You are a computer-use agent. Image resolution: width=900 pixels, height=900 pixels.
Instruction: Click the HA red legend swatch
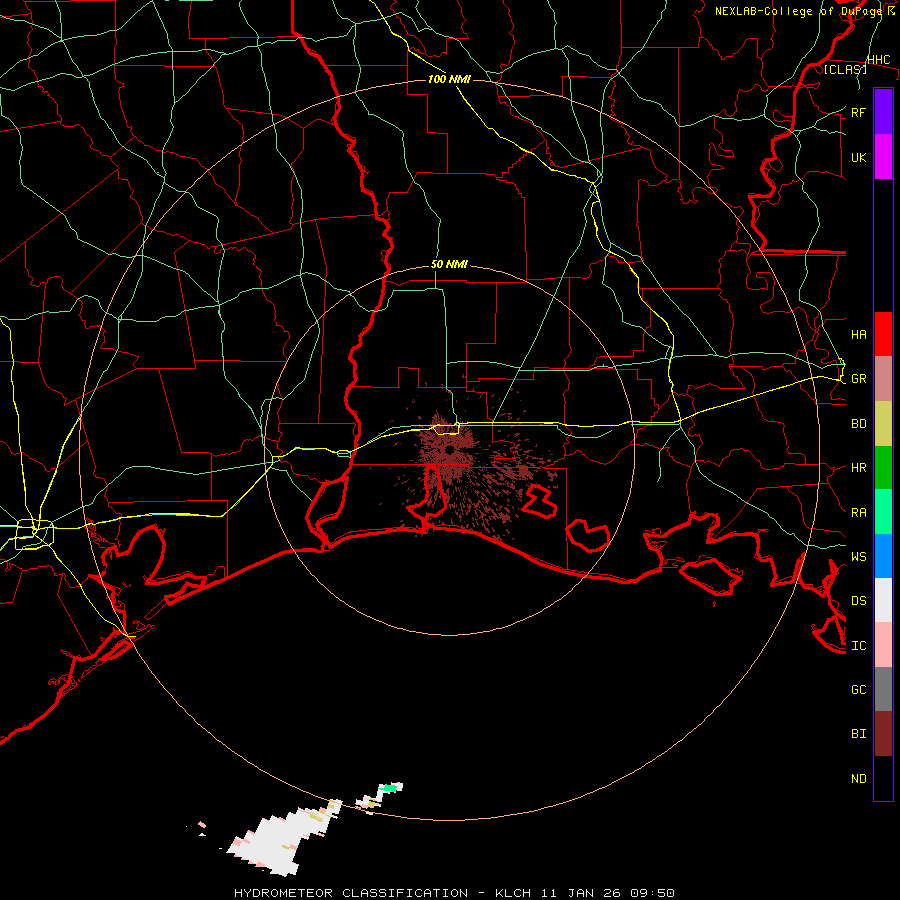point(883,334)
